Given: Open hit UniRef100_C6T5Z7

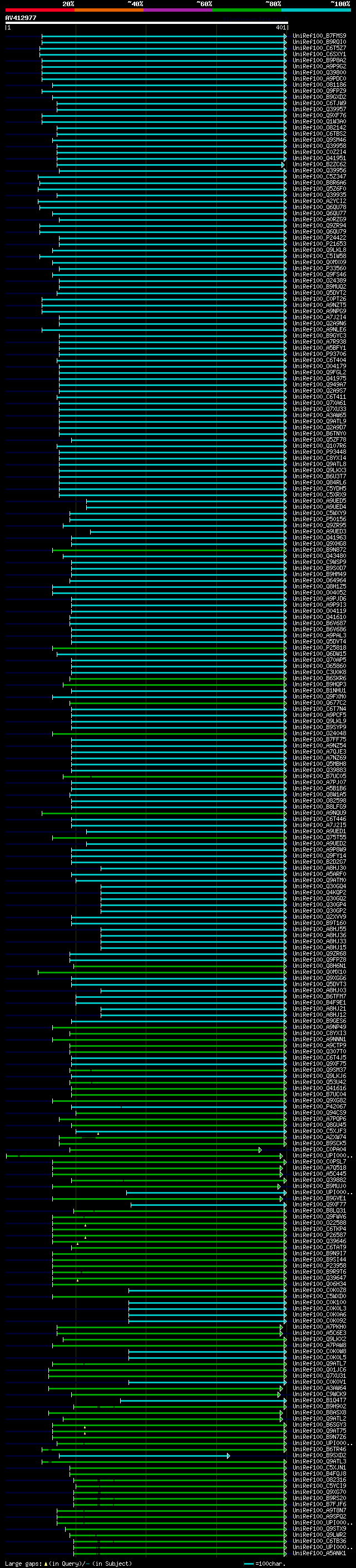Looking at the screenshot, I should tap(319, 48).
